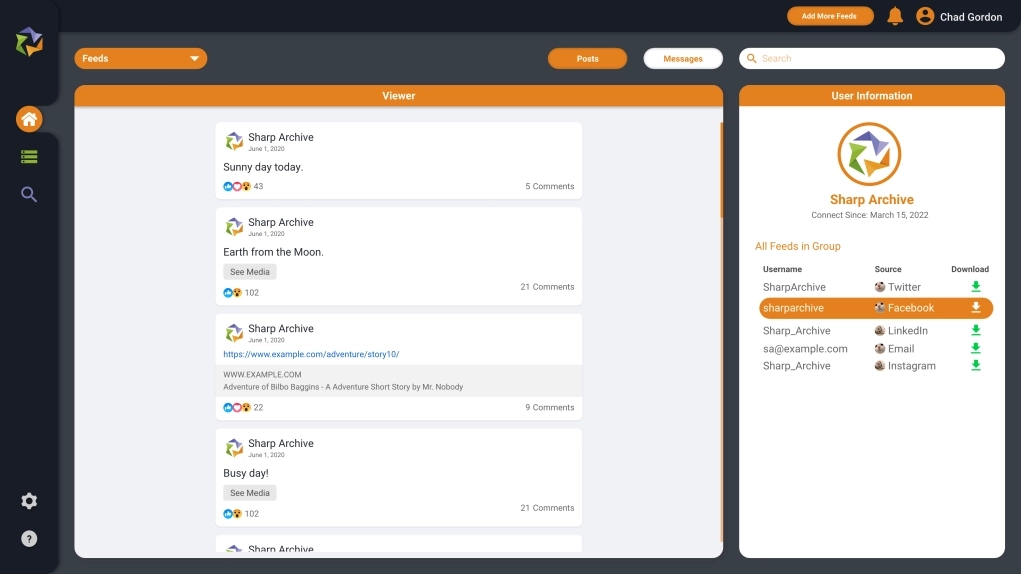Click the Home icon in sidebar
Viewport: 1021px width, 574px height.
tap(29, 120)
